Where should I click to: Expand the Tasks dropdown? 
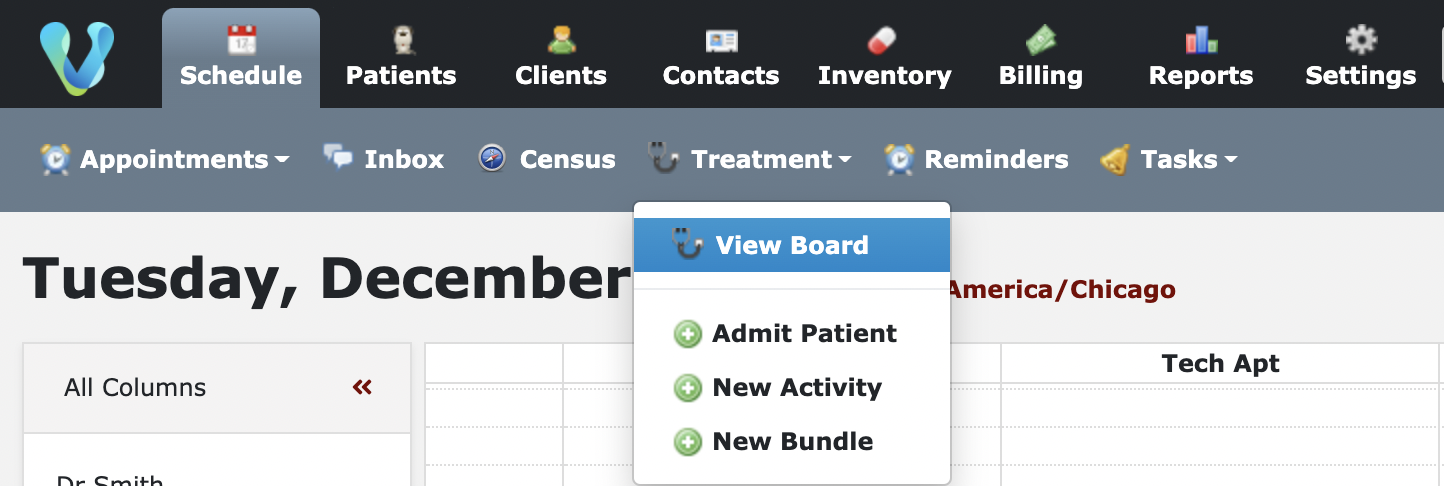[1169, 159]
